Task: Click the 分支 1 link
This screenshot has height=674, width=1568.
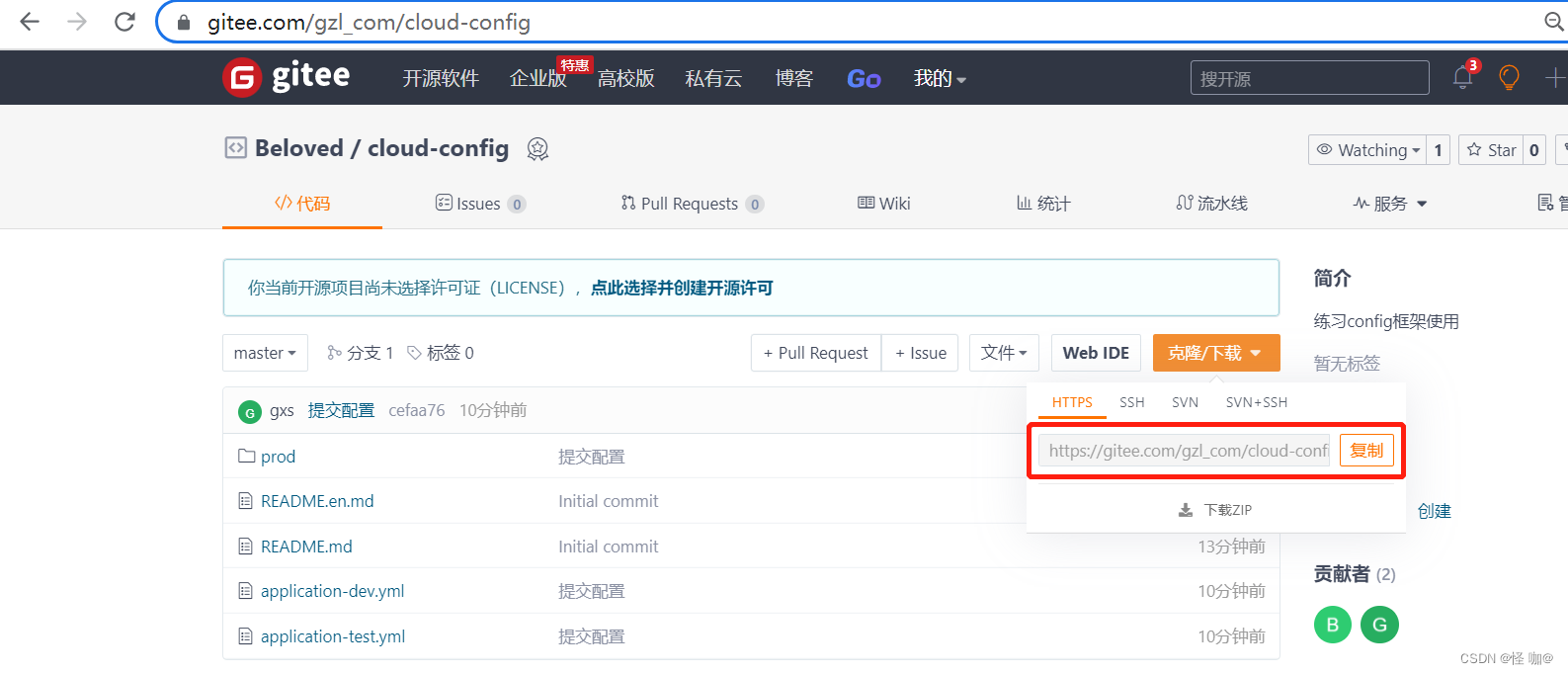Action: (x=361, y=353)
